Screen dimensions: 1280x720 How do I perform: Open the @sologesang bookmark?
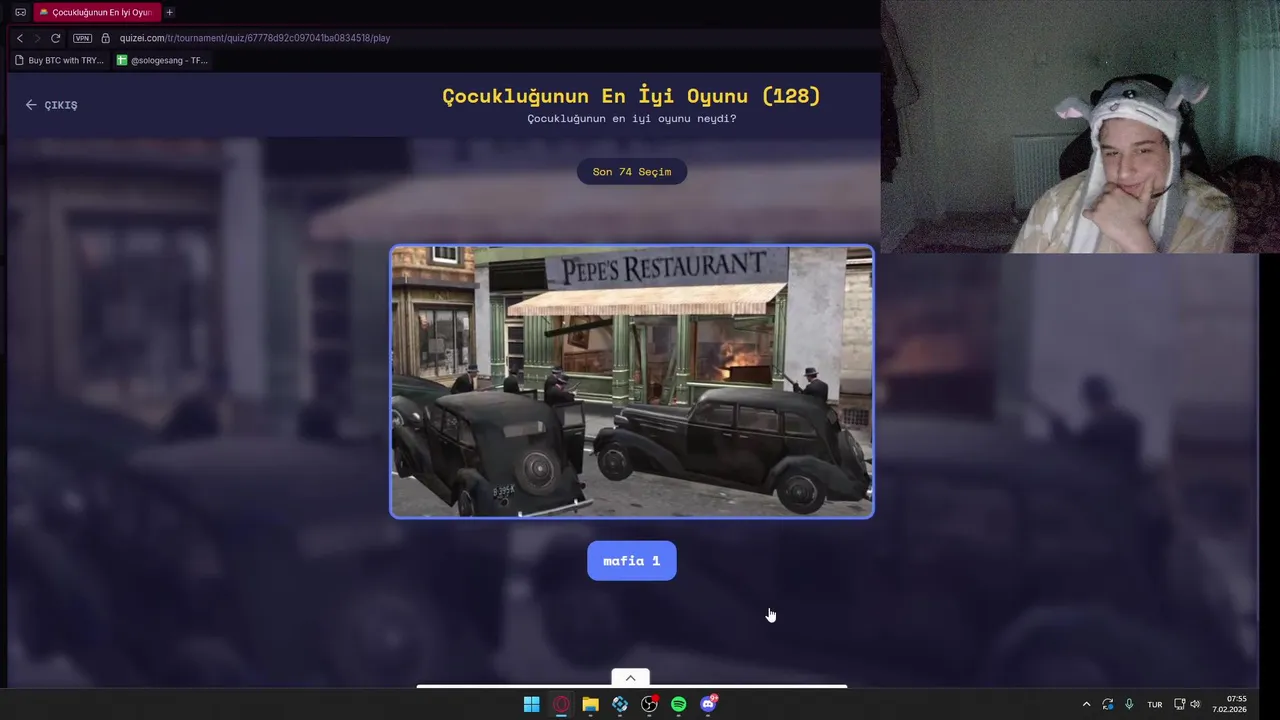162,60
